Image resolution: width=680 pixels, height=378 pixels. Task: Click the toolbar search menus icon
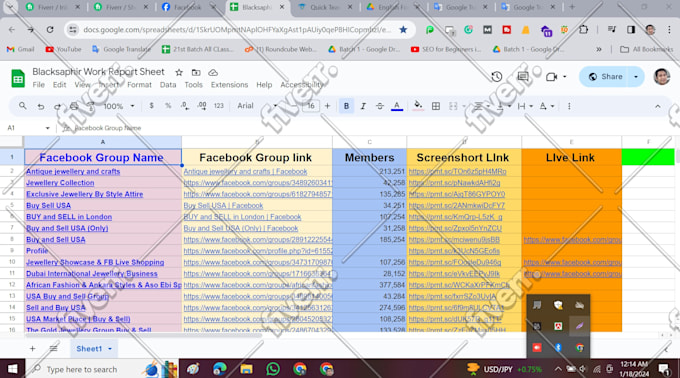23,106
